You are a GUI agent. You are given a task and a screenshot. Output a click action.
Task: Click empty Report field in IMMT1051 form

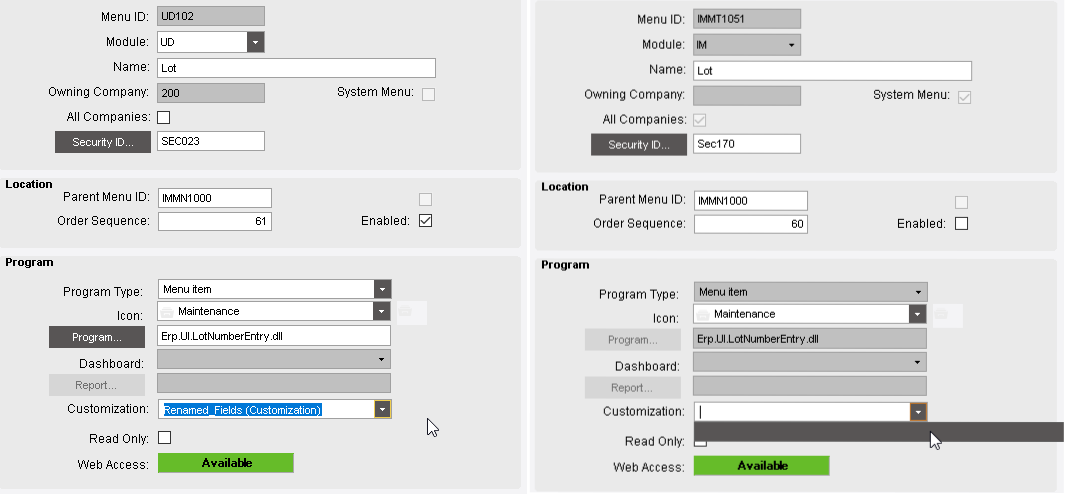(811, 386)
